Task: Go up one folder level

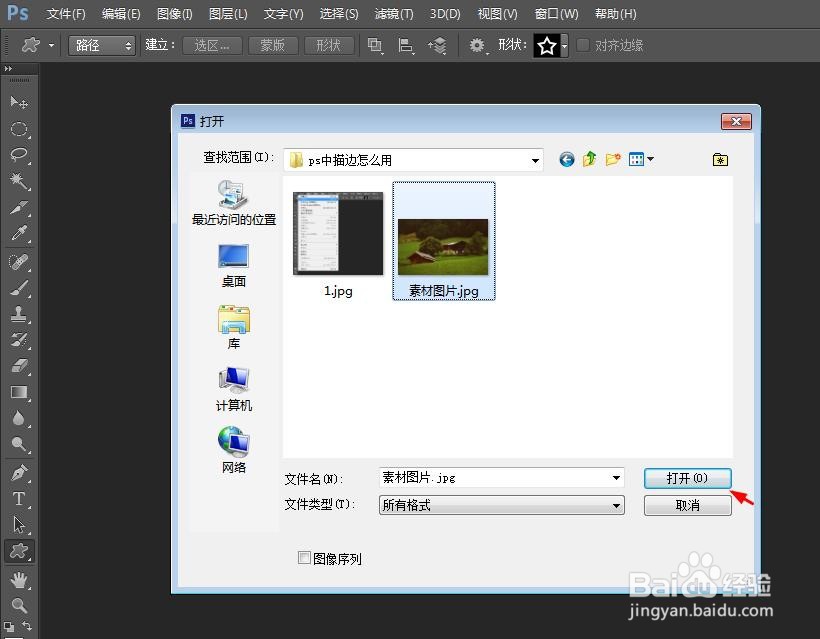Action: [589, 159]
